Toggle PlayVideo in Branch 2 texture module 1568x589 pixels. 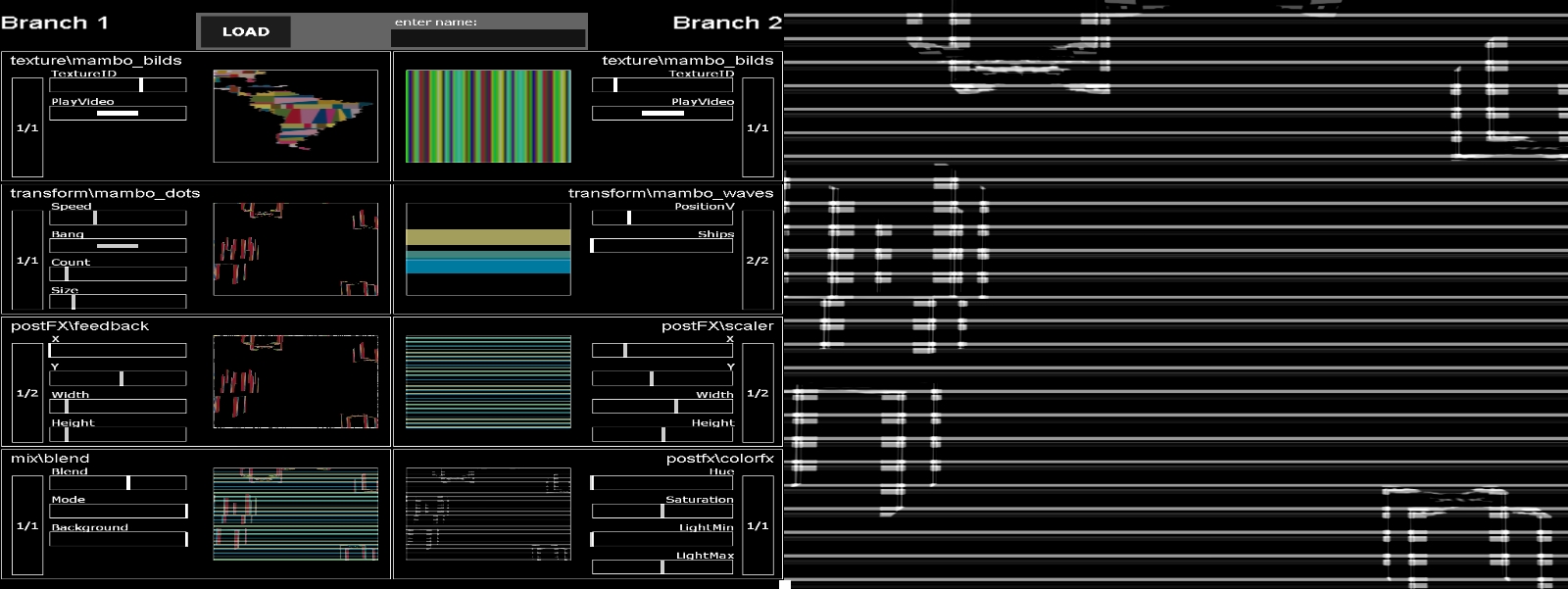[x=662, y=114]
